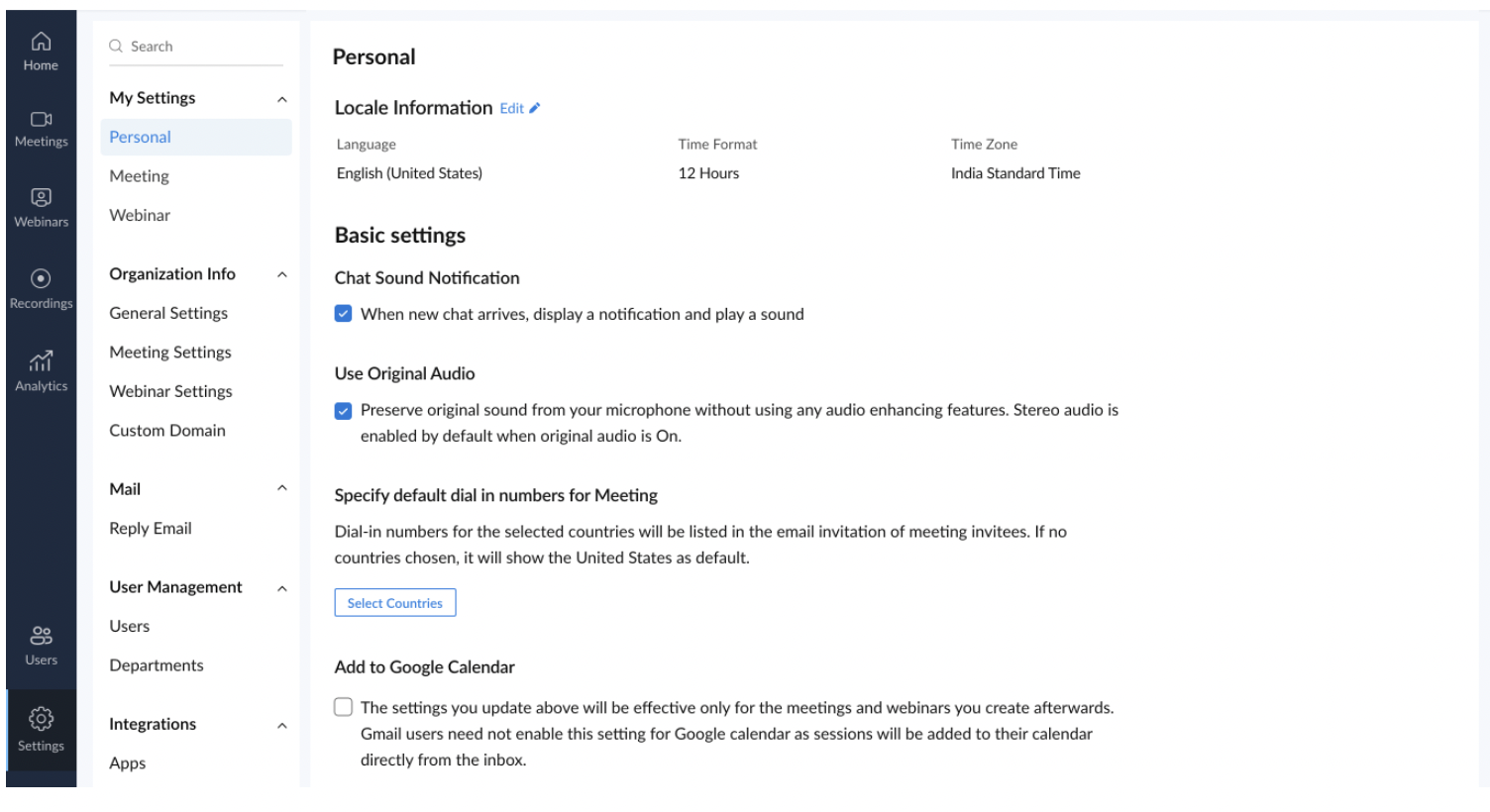Click the Edit link for Locale Information
This screenshot has height=812, width=1490.
click(511, 109)
